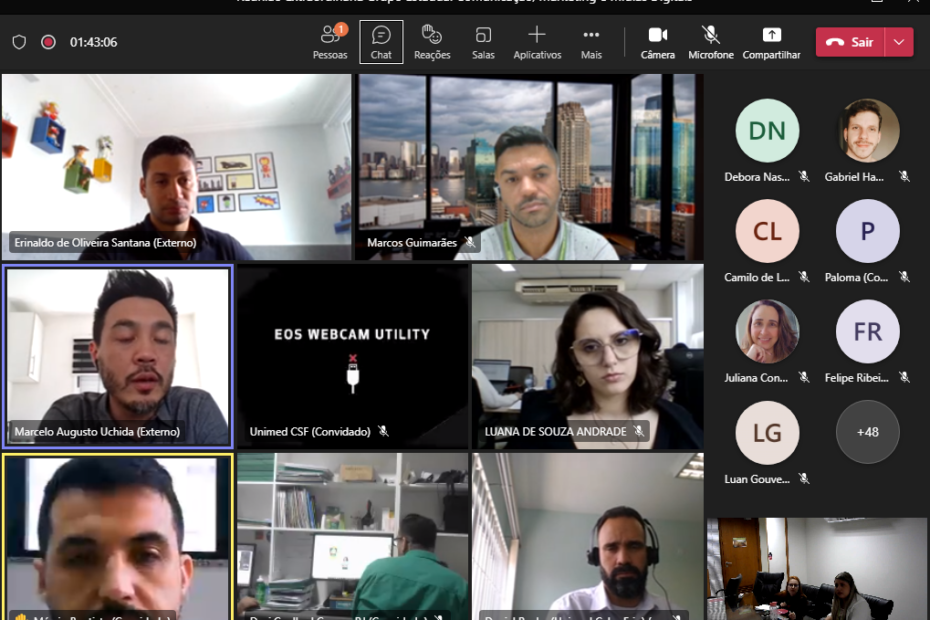Click the shield security icon
This screenshot has height=620, width=930.
(x=19, y=42)
